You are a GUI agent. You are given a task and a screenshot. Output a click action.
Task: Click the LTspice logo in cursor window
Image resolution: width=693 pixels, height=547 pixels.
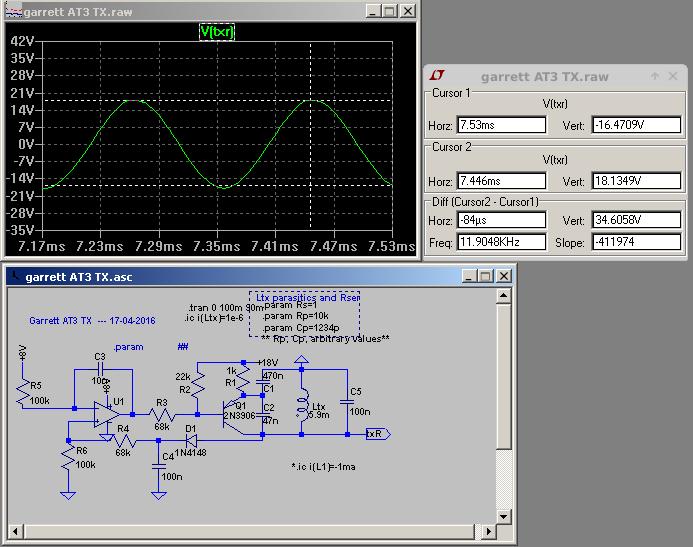[x=437, y=76]
